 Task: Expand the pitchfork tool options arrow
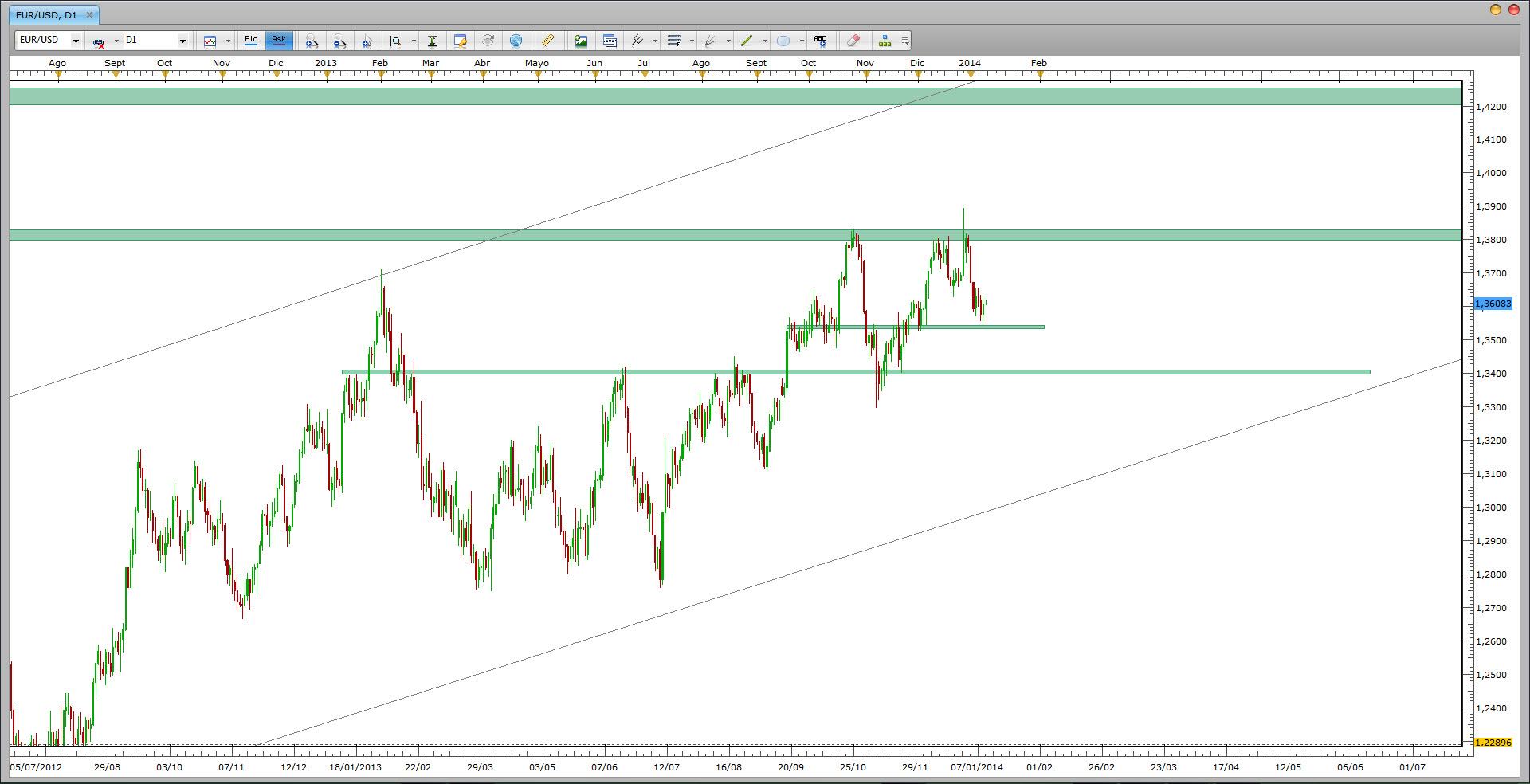click(x=655, y=41)
